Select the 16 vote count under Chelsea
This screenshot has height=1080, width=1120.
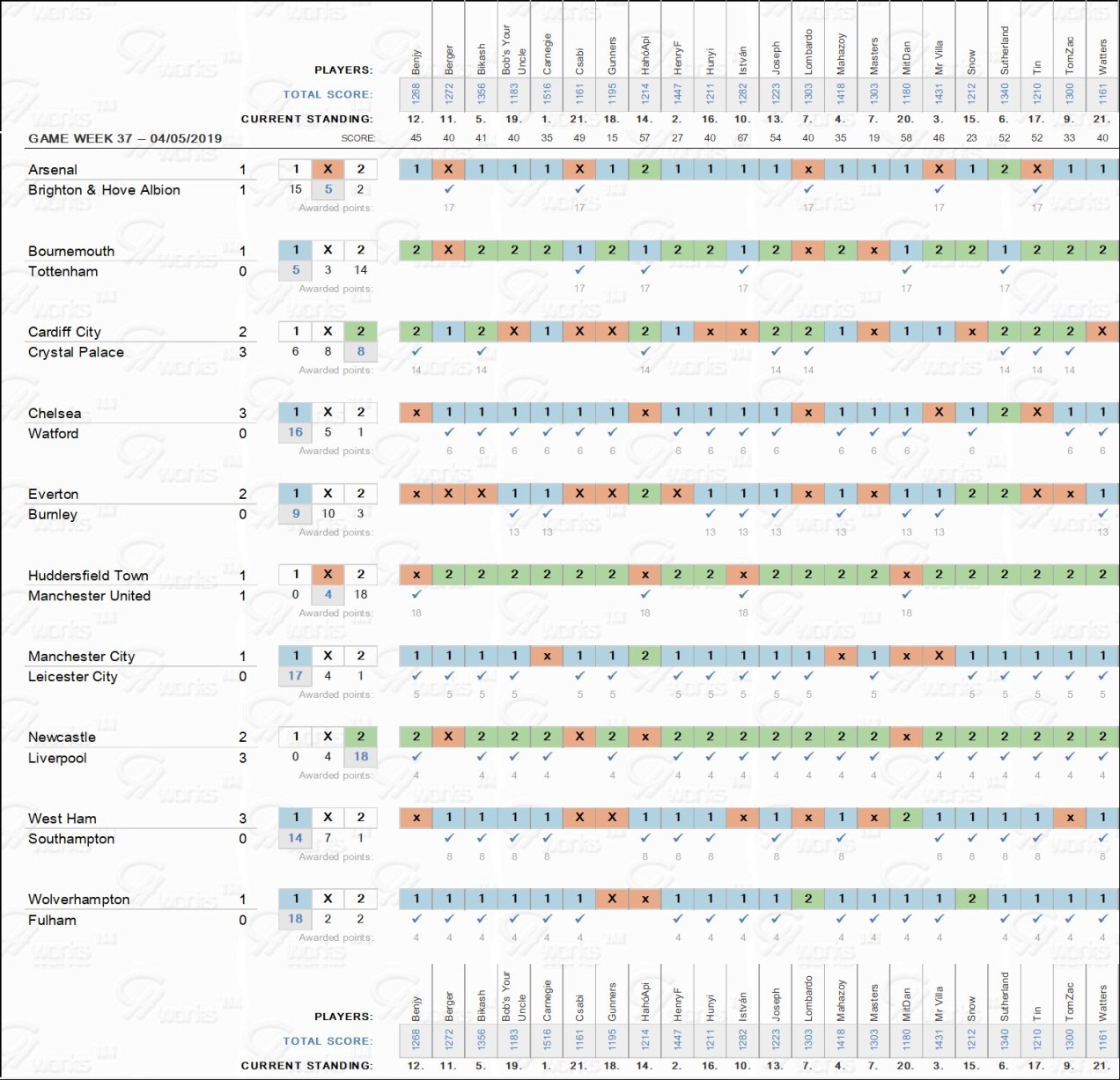(295, 432)
